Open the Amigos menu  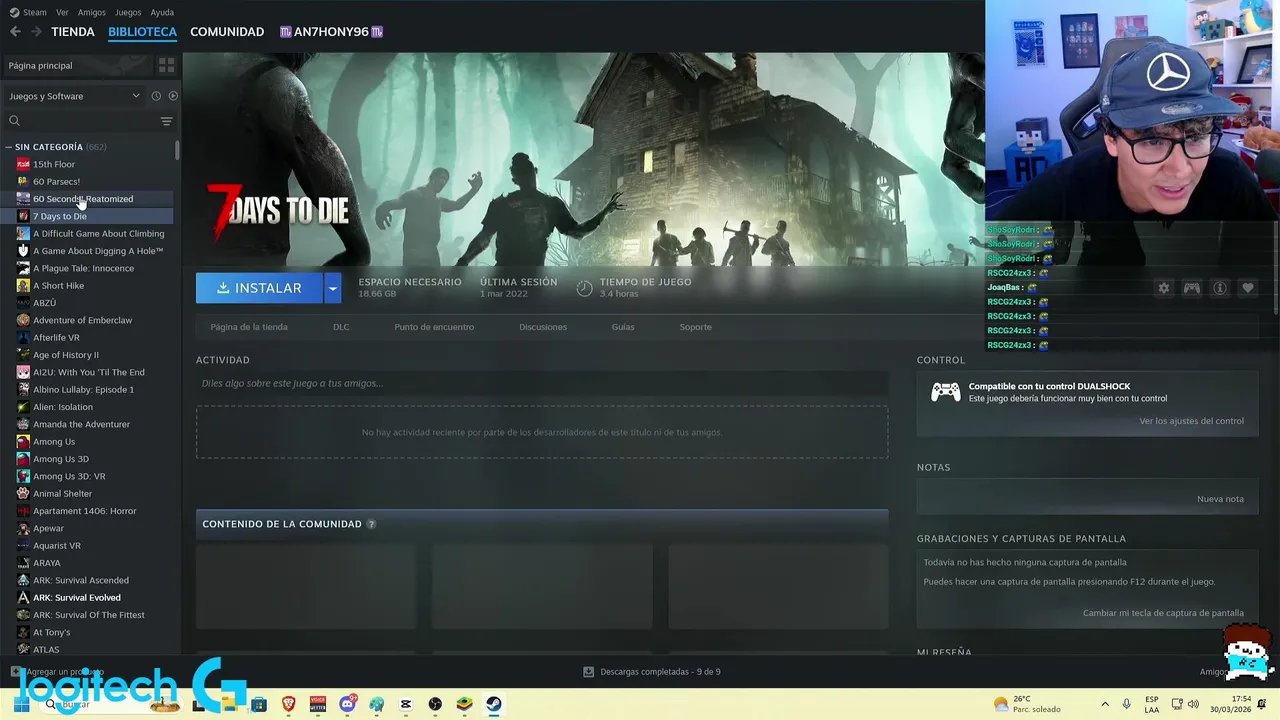click(92, 12)
